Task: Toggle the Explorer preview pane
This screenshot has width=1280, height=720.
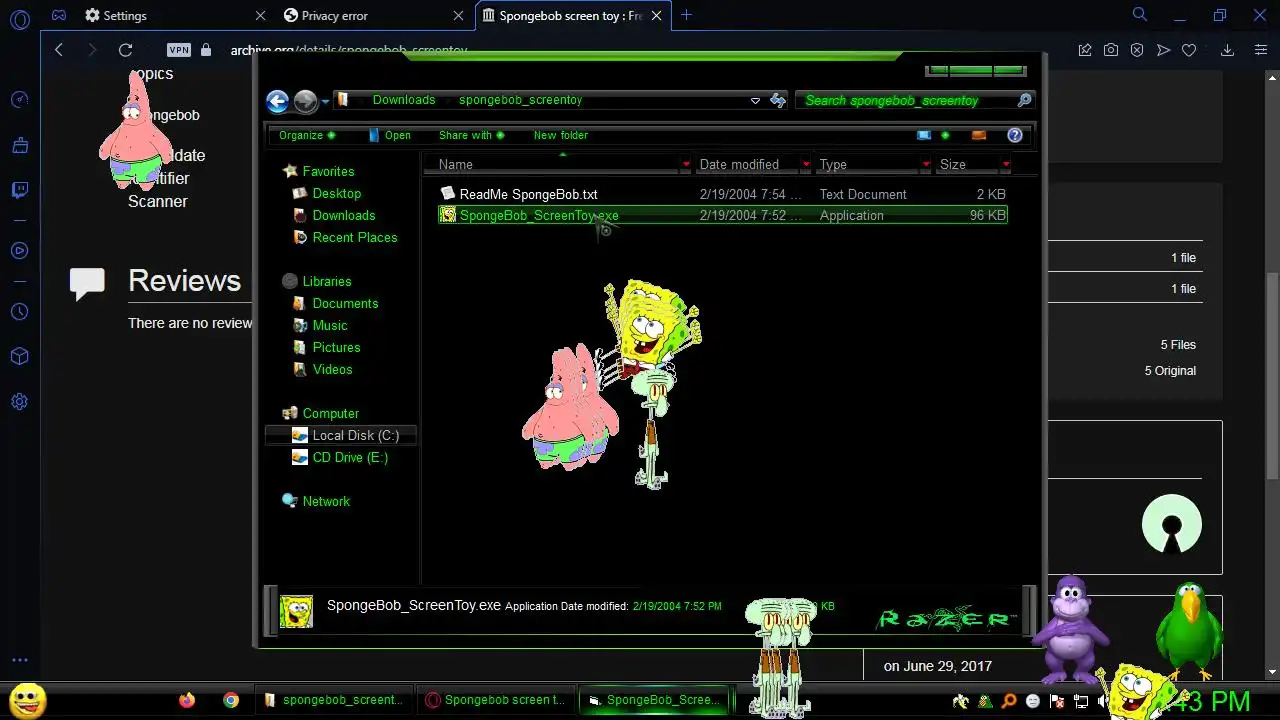Action: tap(979, 135)
